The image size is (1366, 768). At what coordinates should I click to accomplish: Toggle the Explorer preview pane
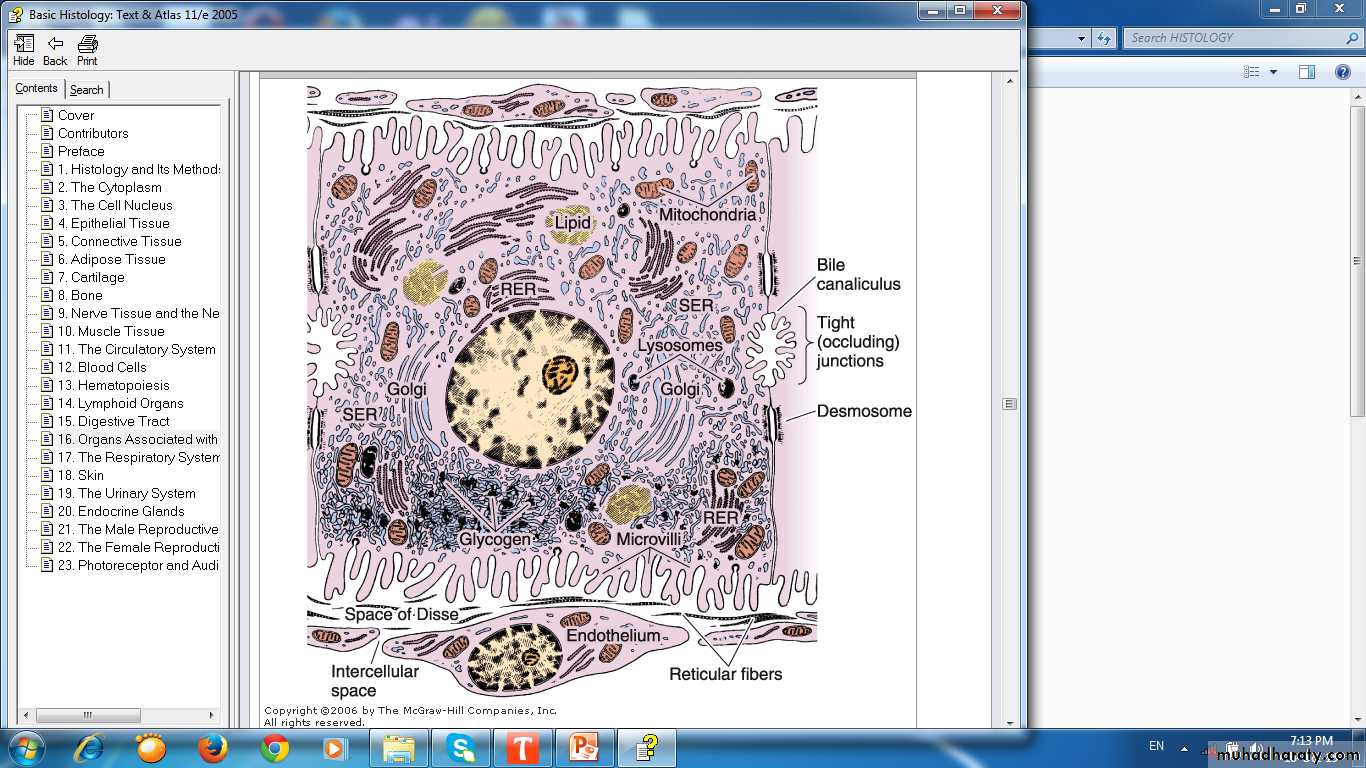point(1307,72)
